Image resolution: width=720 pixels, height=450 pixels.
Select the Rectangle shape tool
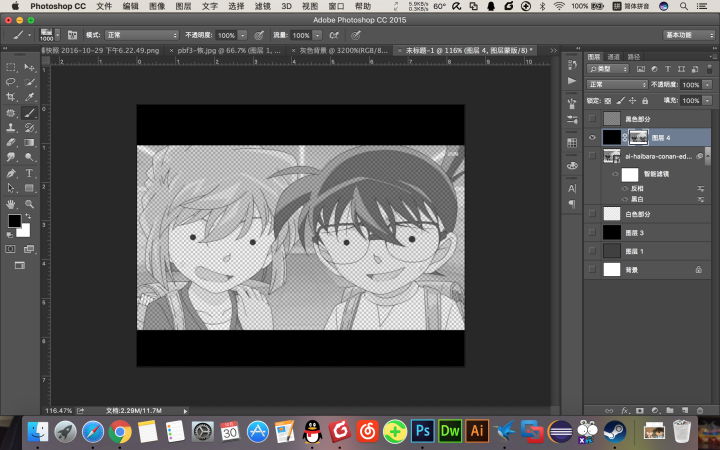coord(29,188)
